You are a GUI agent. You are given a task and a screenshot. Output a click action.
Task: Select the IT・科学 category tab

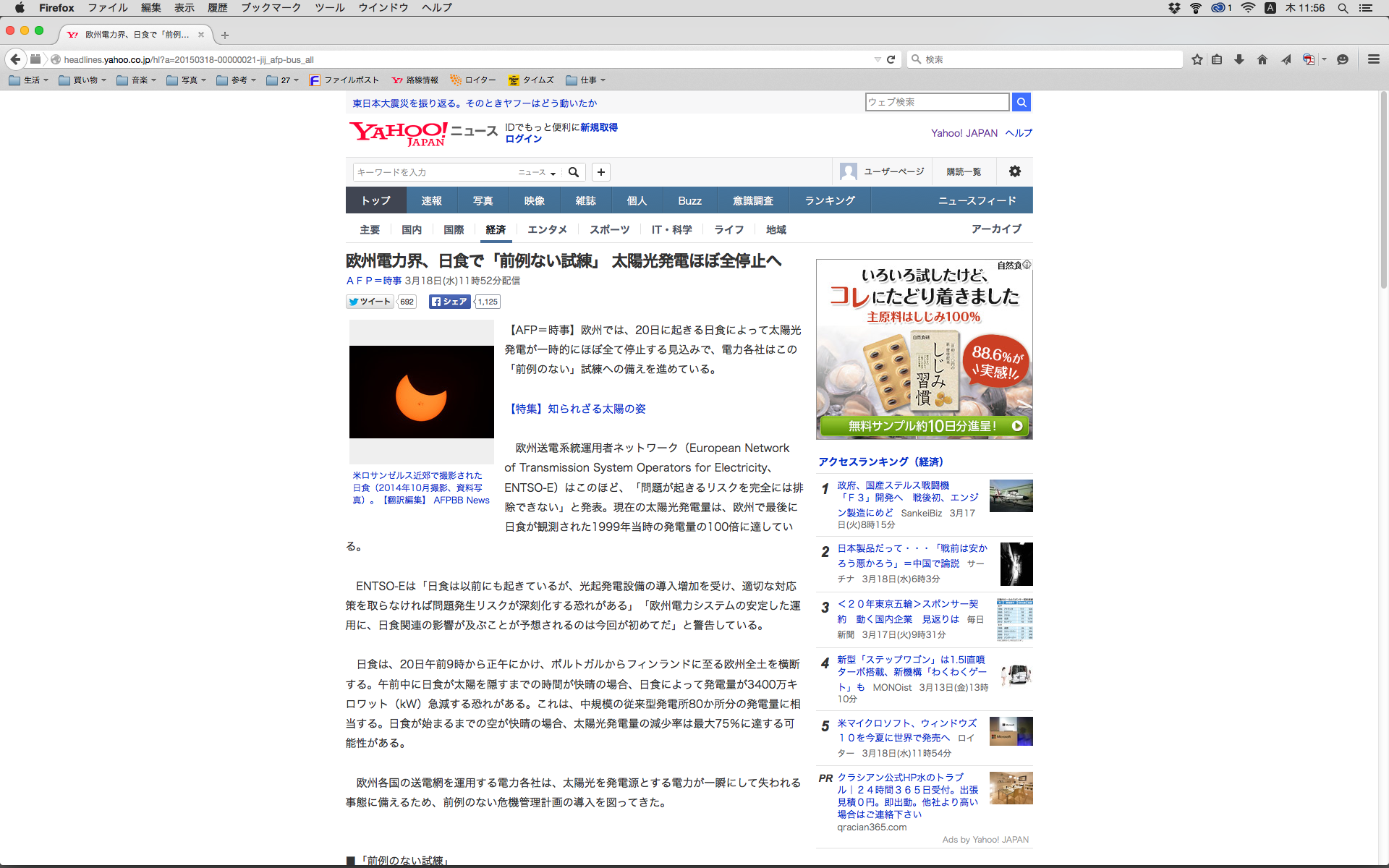671,229
